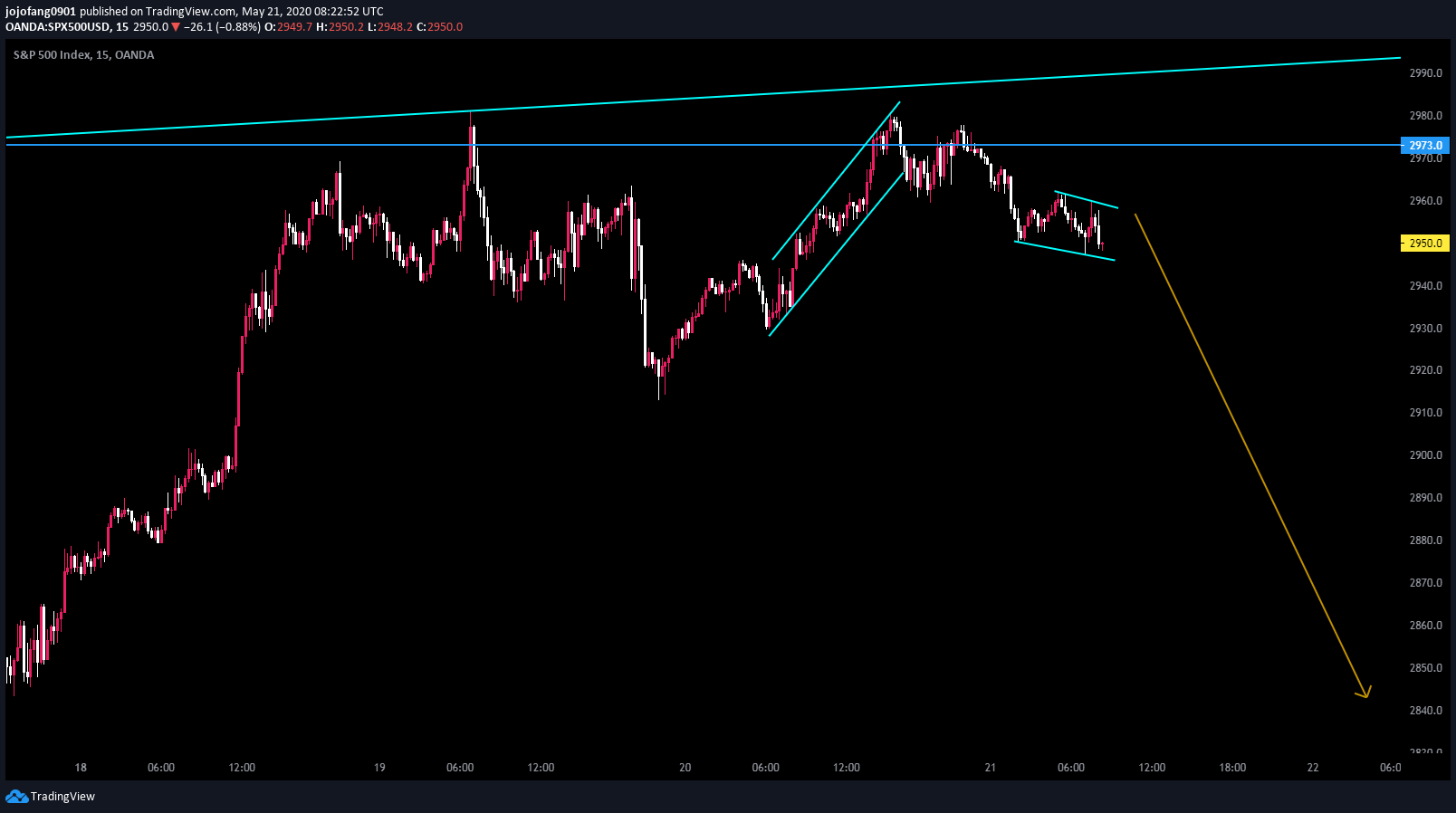Click the date label 22 on time axis
Screen dimensions: 1456x813
(1313, 768)
